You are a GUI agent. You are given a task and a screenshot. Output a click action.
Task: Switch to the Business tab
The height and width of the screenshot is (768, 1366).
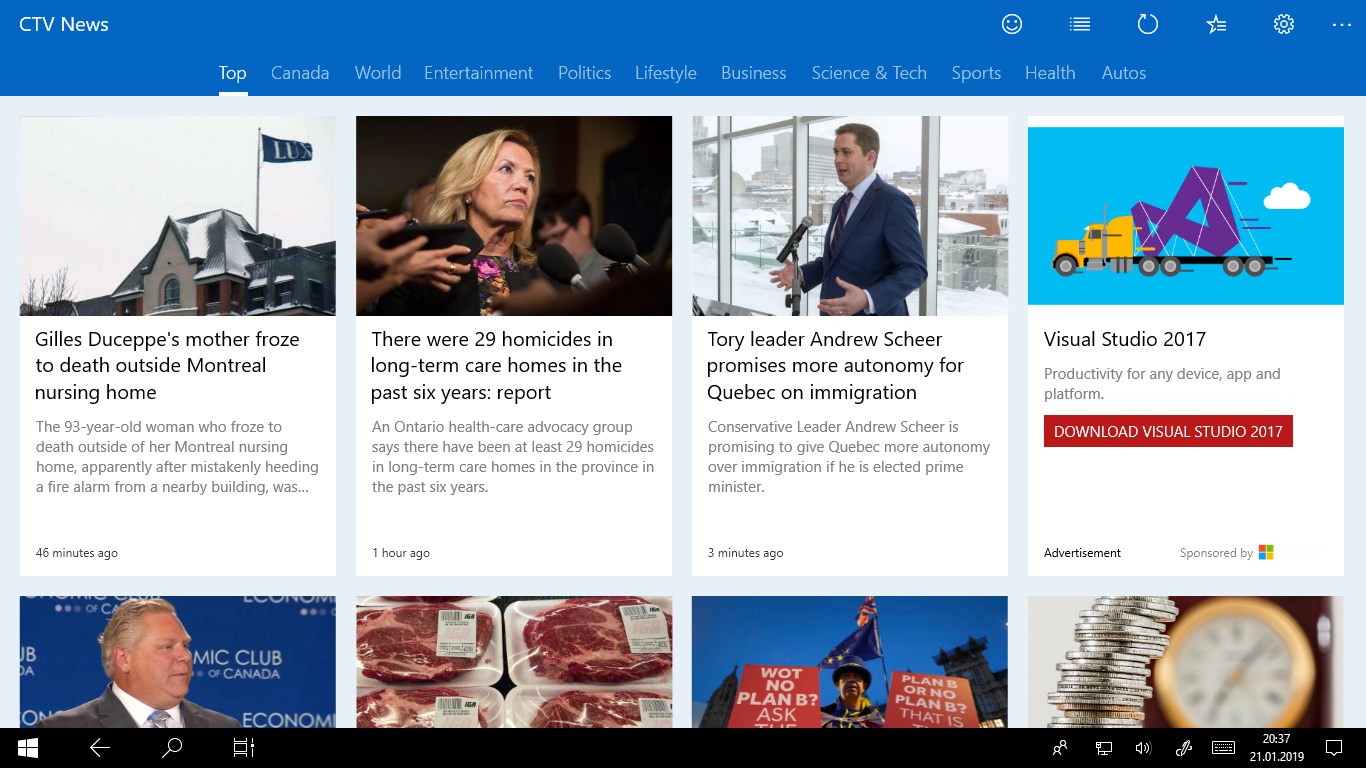pos(754,73)
